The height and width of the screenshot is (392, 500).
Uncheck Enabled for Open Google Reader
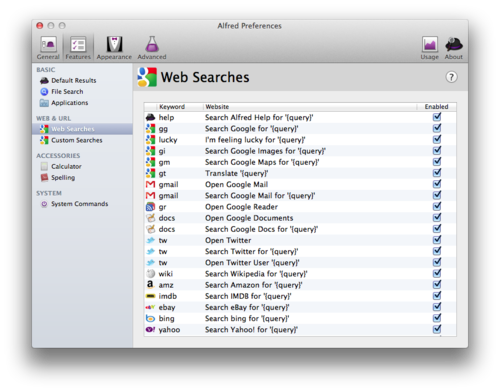coord(437,206)
